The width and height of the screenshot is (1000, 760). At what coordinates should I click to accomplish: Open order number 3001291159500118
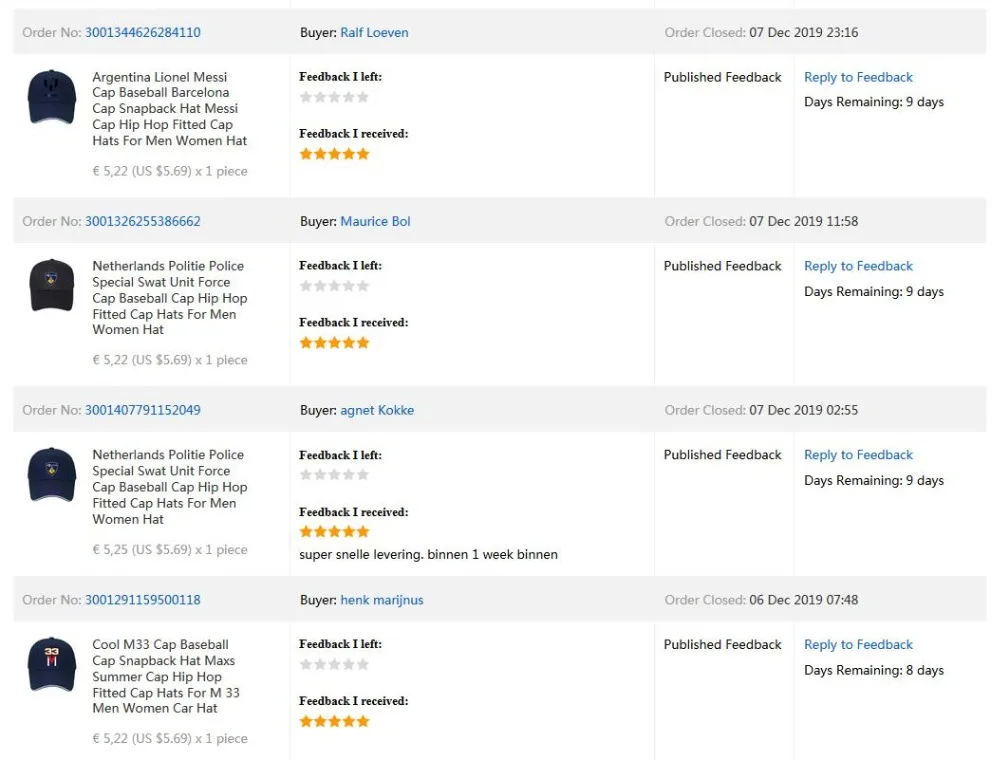(x=142, y=600)
